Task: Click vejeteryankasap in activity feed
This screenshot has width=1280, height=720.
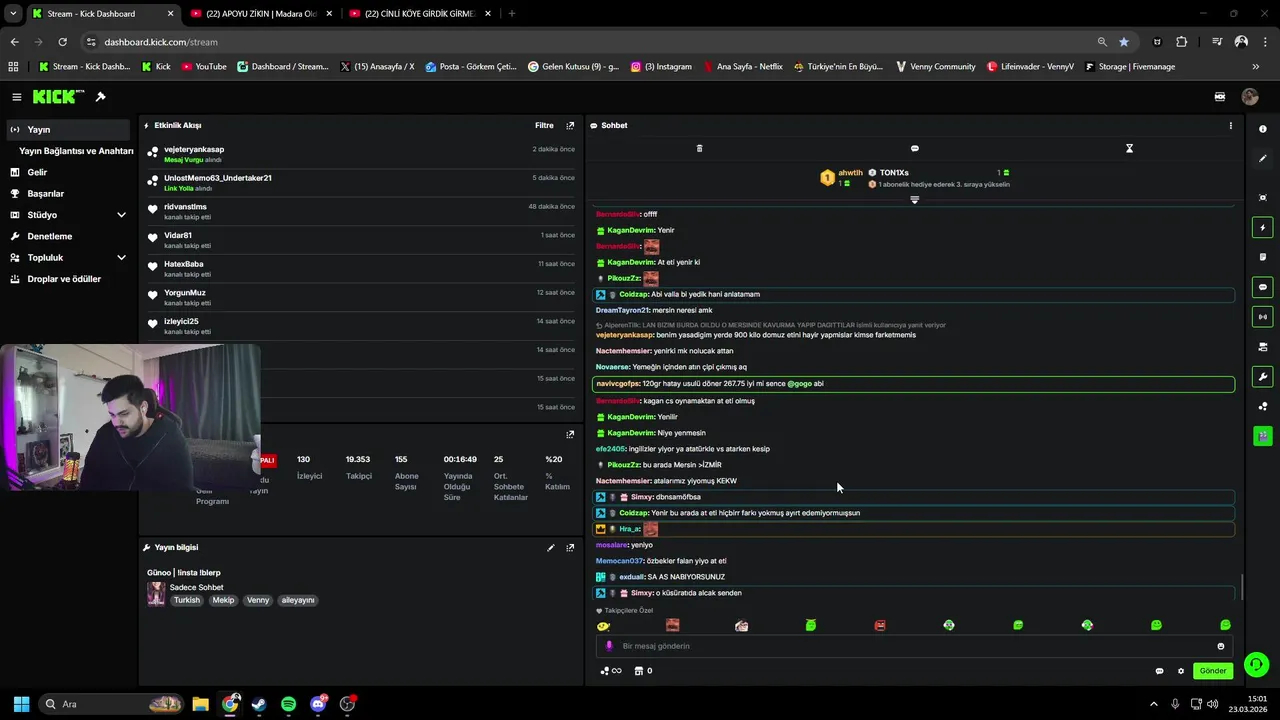Action: [194, 149]
